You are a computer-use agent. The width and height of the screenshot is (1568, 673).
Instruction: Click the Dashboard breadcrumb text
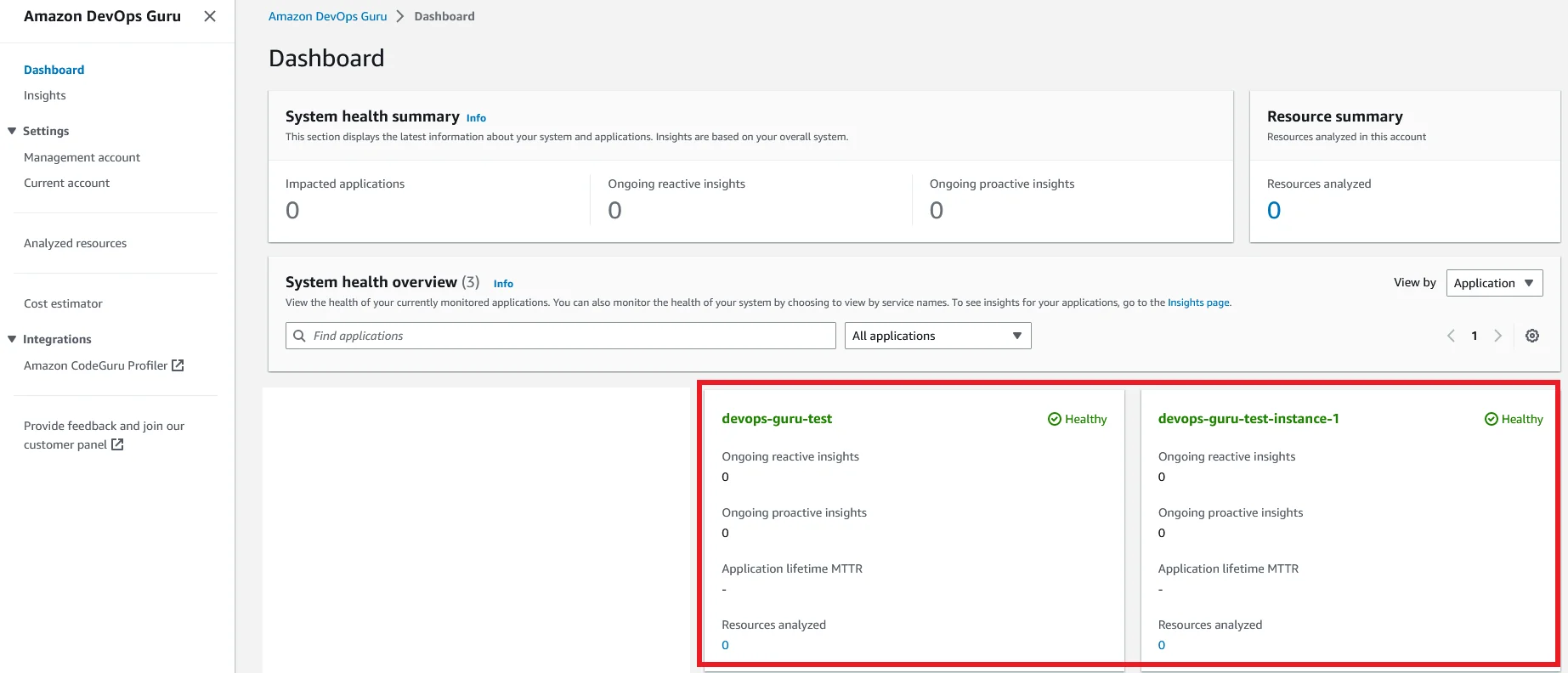pyautogui.click(x=444, y=16)
